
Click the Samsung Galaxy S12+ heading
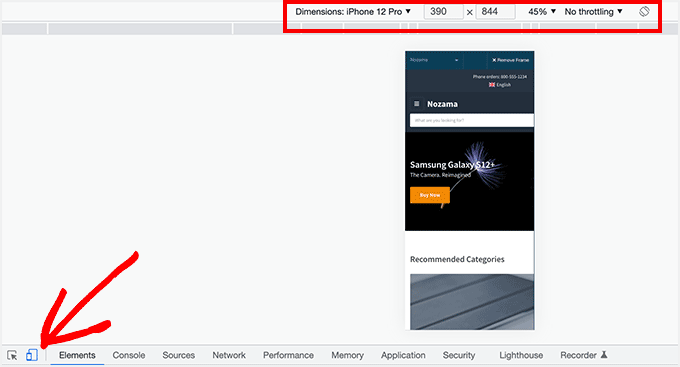click(452, 165)
